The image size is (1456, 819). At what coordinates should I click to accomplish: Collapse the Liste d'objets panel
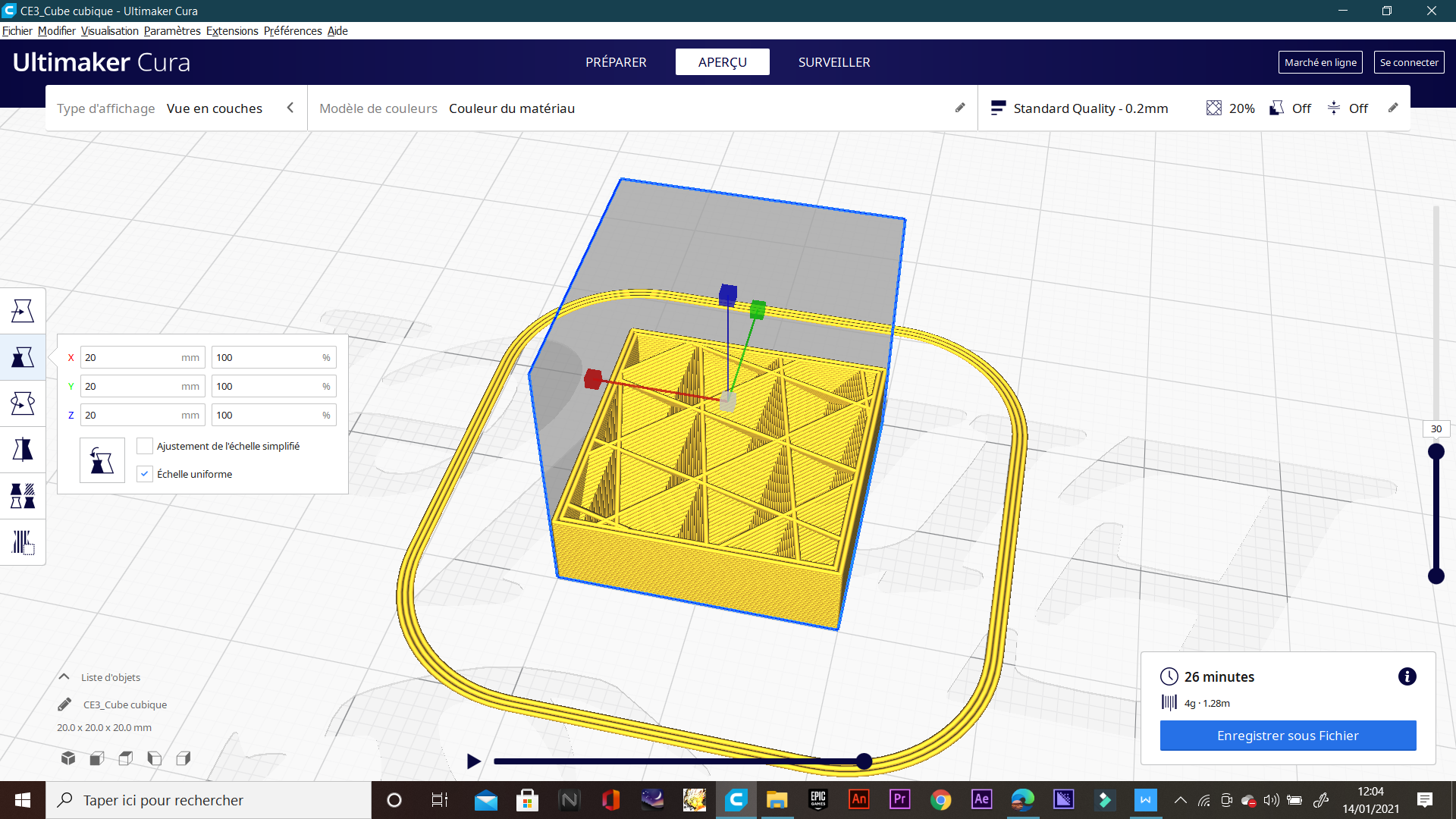64,677
